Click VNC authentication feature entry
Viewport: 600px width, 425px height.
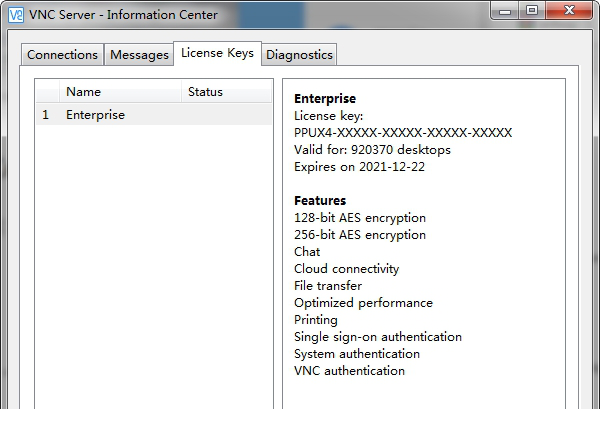click(x=349, y=371)
